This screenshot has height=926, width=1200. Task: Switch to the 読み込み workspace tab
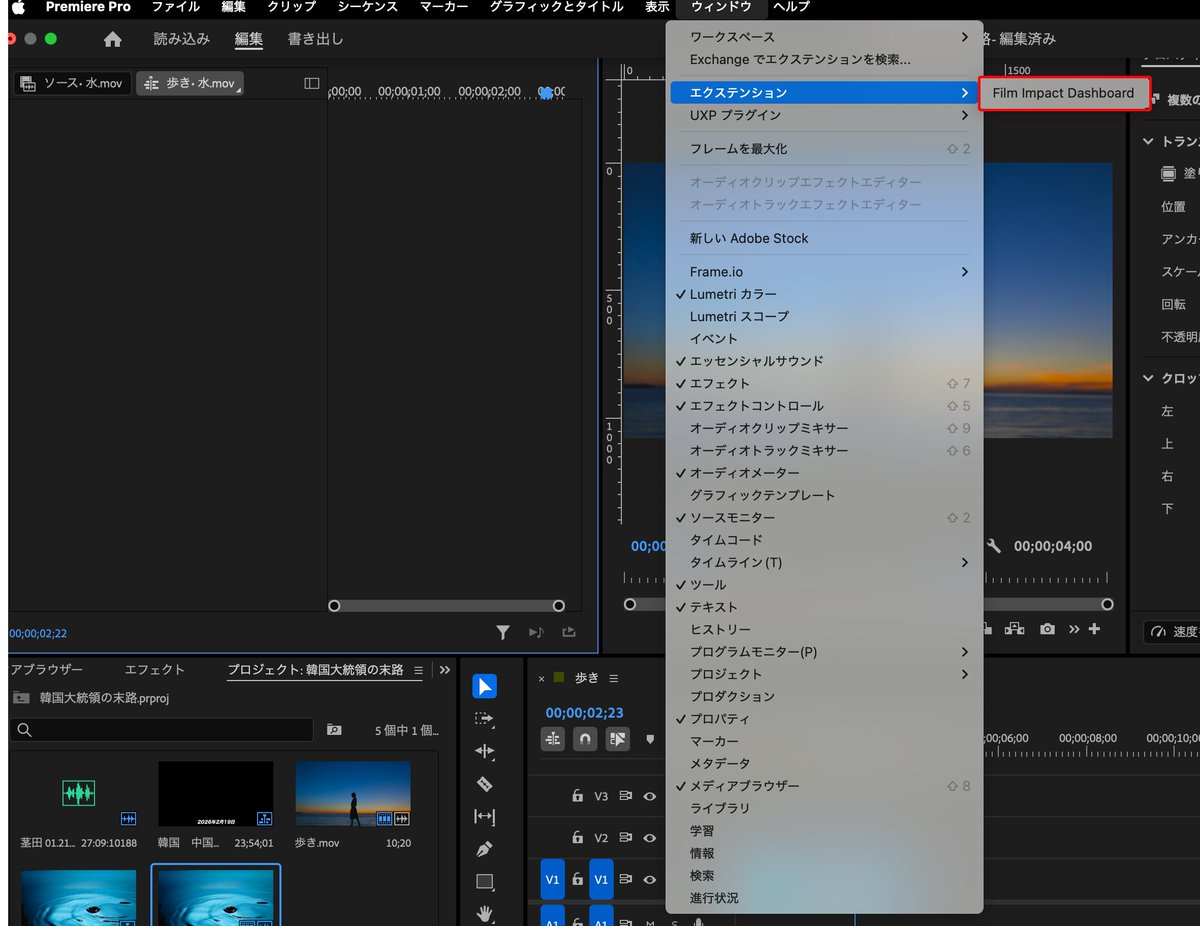pos(182,39)
